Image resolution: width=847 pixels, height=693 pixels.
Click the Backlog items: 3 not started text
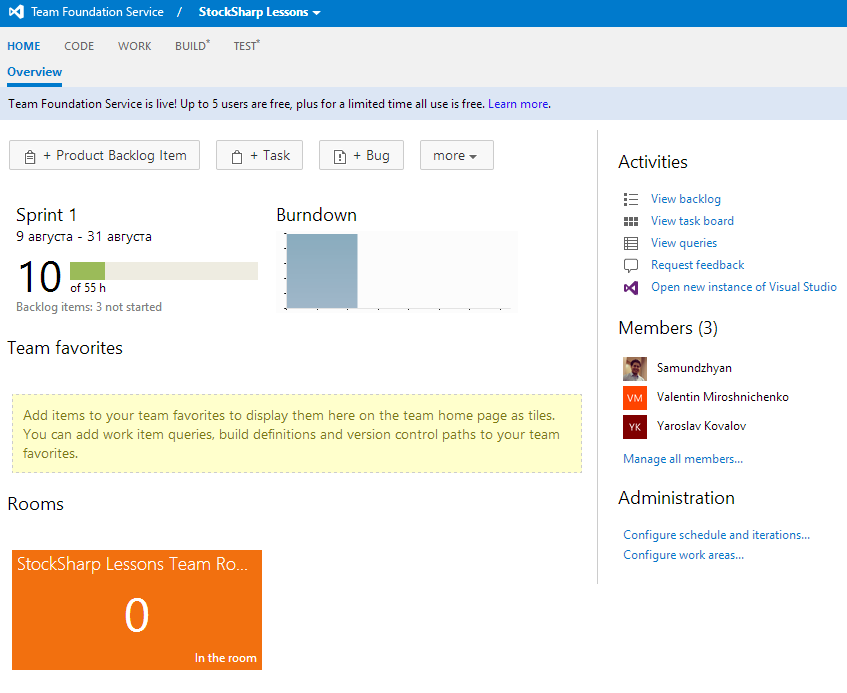pyautogui.click(x=89, y=307)
